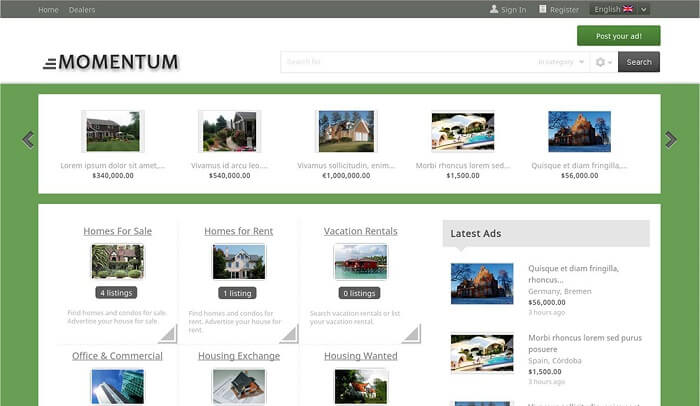
Task: Click the 0 listings badge
Action: coord(359,293)
